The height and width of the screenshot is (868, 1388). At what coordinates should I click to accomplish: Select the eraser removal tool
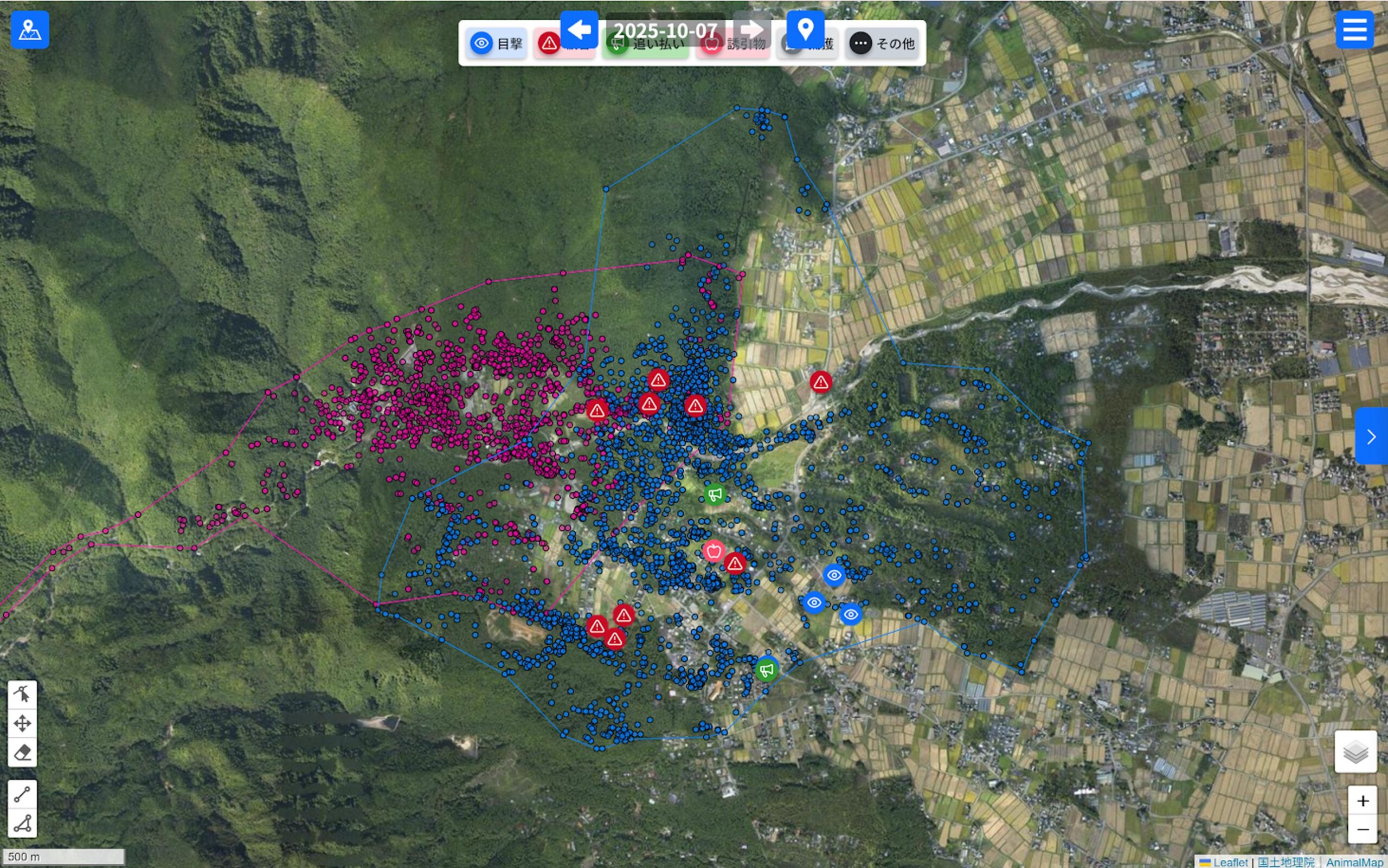(22, 752)
